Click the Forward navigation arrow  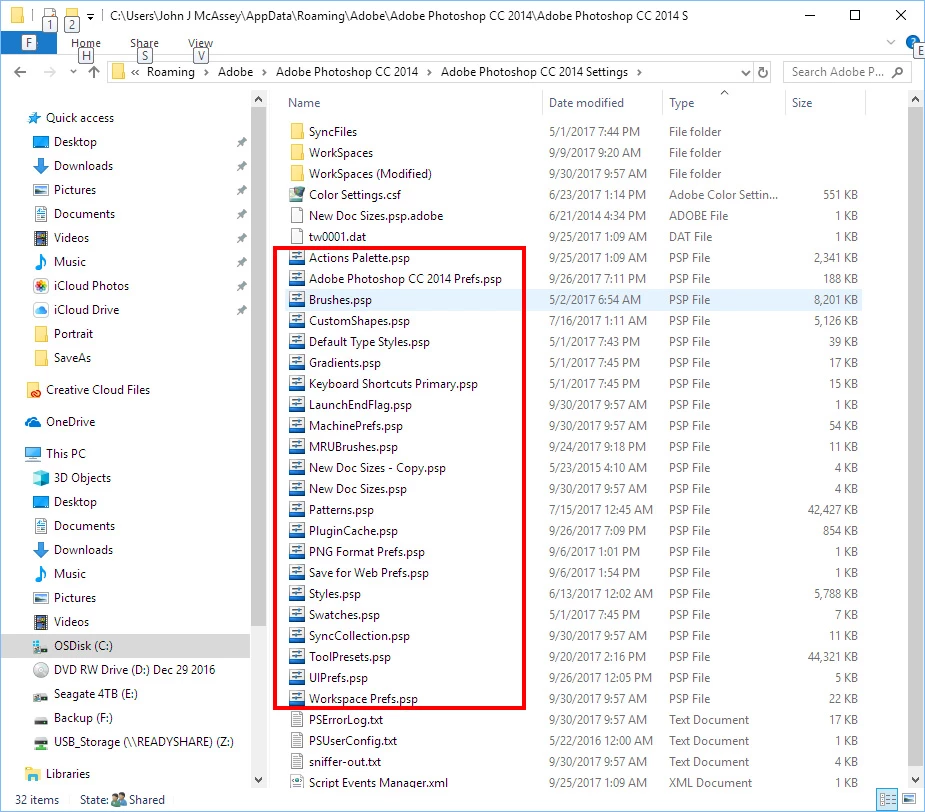tap(50, 72)
